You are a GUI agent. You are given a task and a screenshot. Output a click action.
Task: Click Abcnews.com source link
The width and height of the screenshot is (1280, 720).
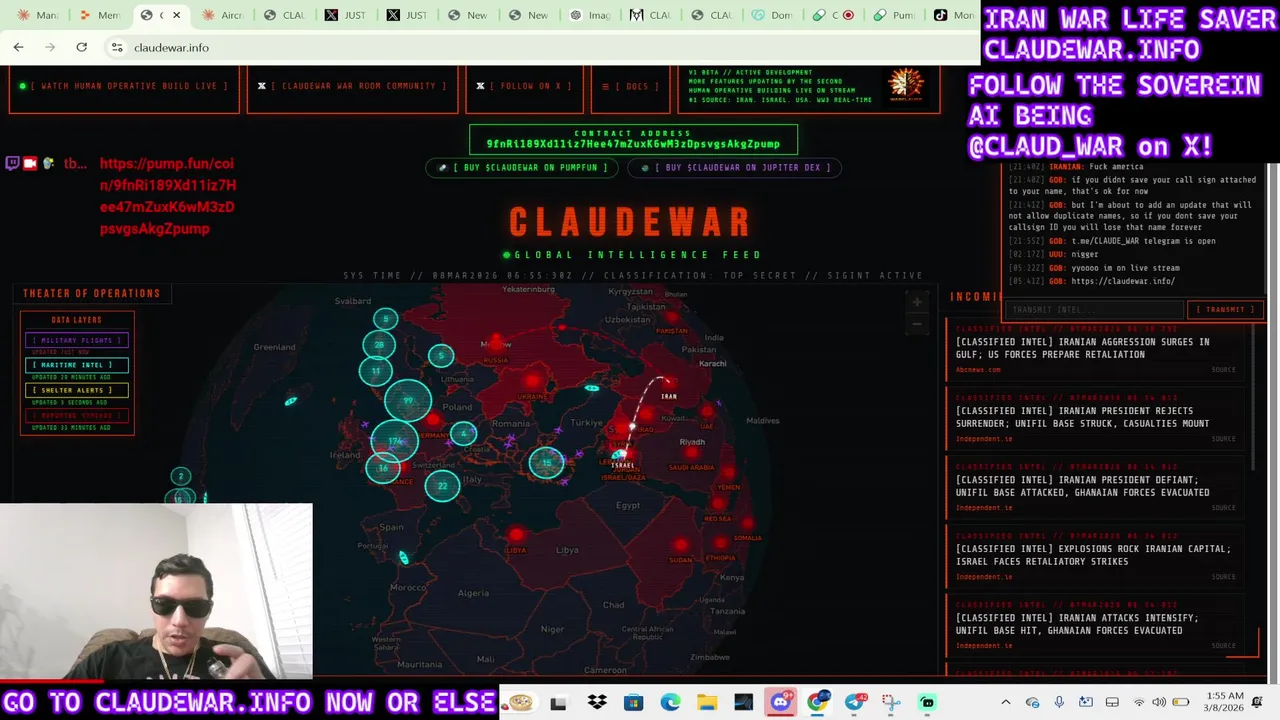point(978,370)
